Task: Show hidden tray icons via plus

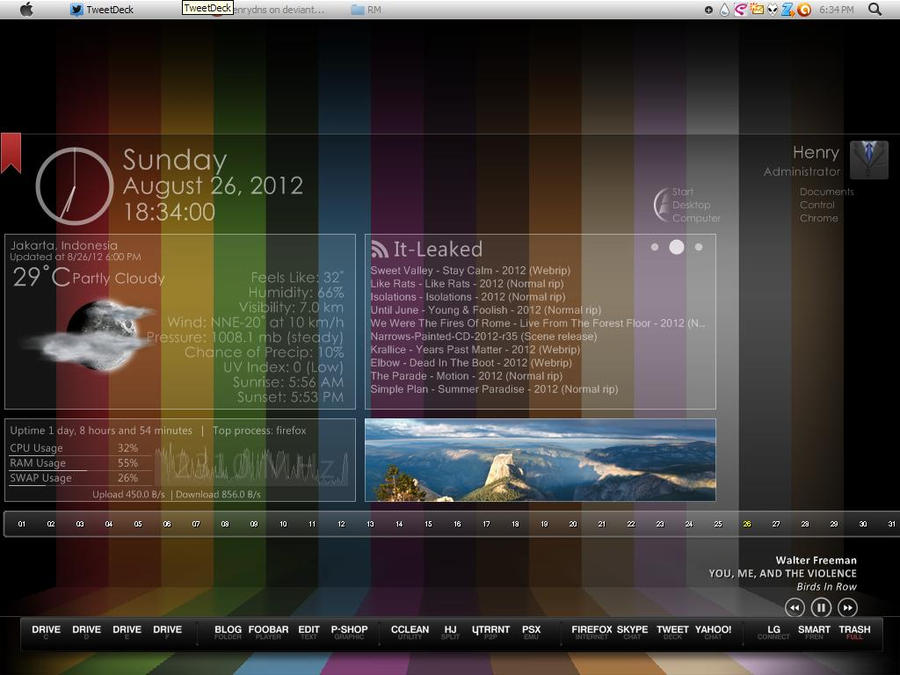Action: click(x=709, y=10)
